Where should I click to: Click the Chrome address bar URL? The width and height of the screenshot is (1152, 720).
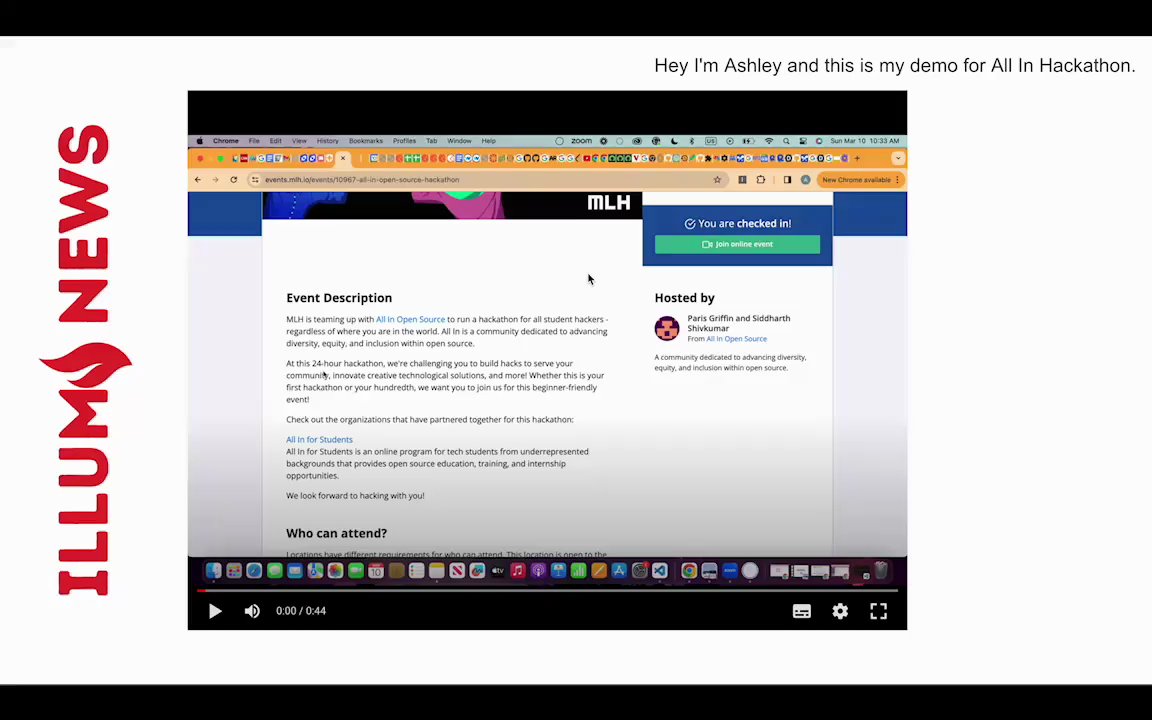[x=361, y=179]
